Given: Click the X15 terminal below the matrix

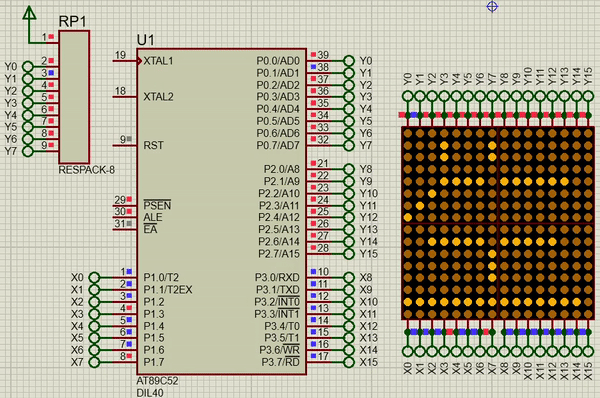Looking at the screenshot, I should (589, 351).
